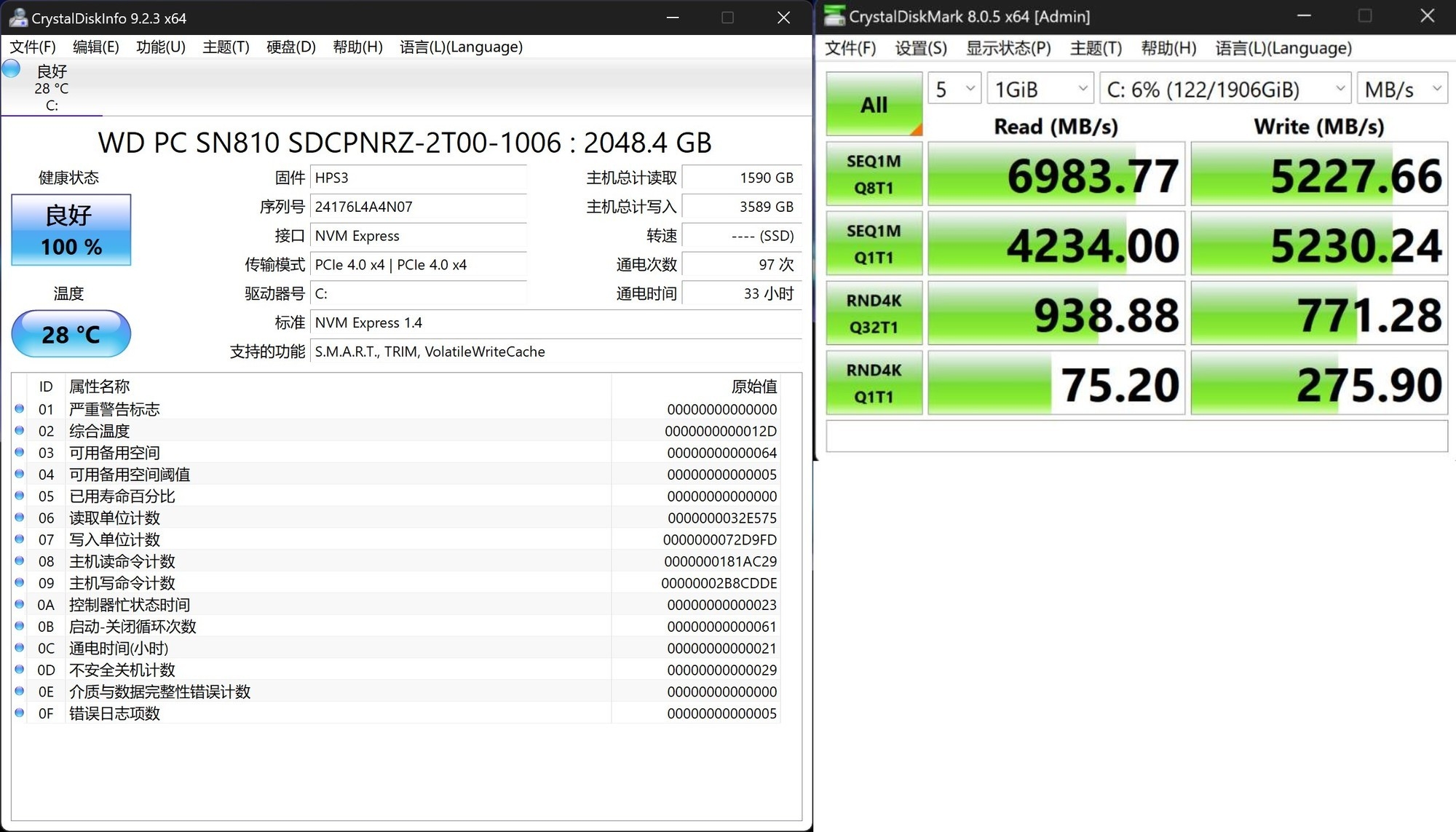Image resolution: width=1456 pixels, height=832 pixels.
Task: Click the 28 °C temperature button
Action: (x=71, y=334)
